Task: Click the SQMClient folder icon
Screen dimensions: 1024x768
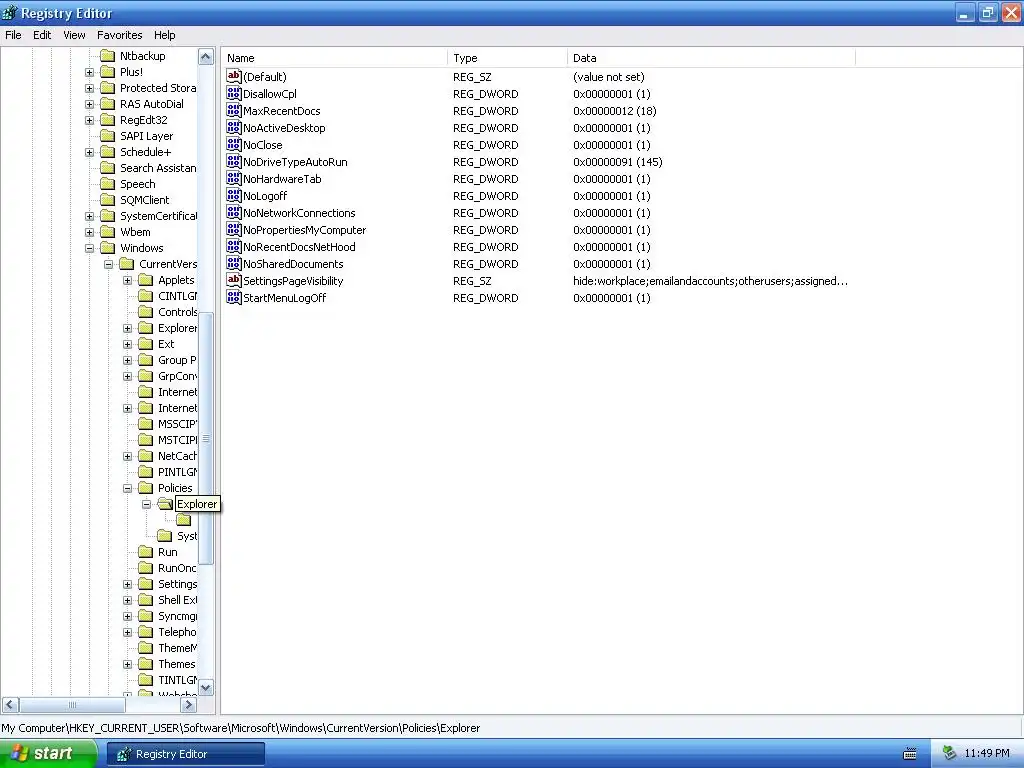Action: pos(108,200)
